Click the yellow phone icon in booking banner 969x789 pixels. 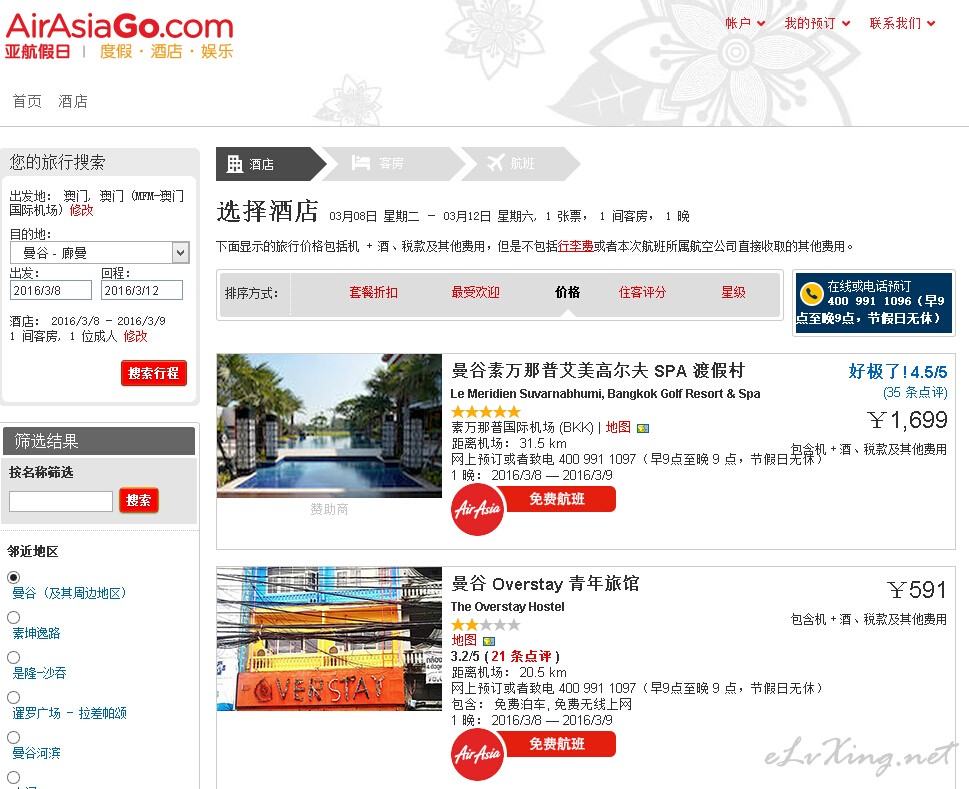[x=811, y=294]
